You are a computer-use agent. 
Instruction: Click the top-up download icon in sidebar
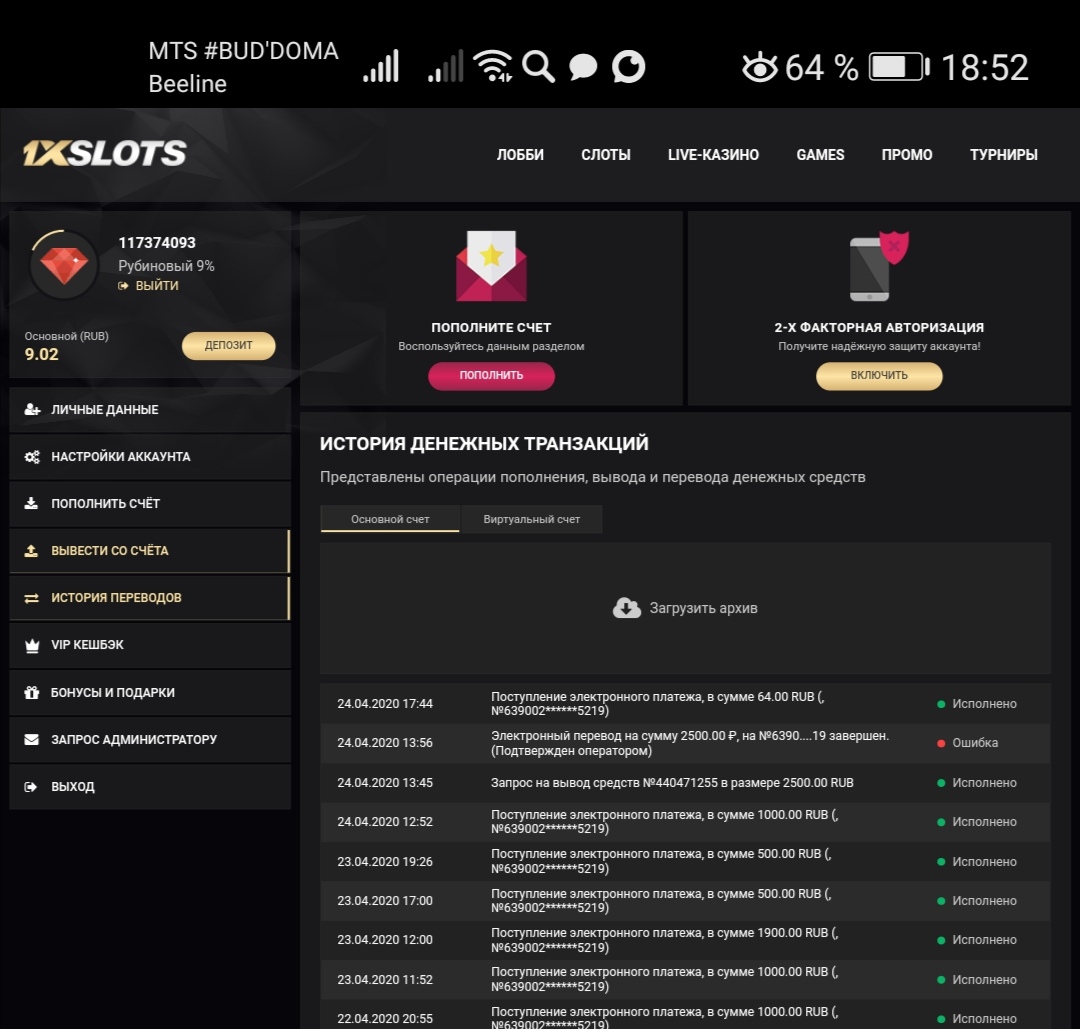point(31,503)
